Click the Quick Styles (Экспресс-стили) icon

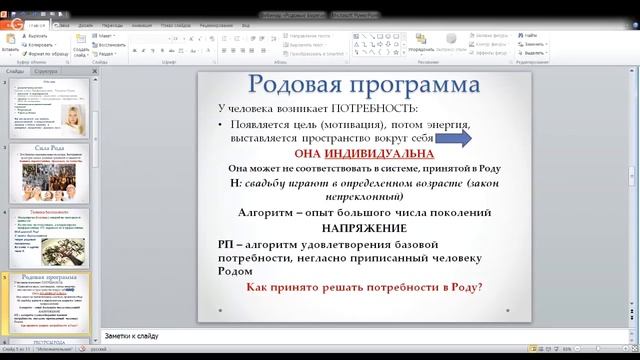(451, 39)
